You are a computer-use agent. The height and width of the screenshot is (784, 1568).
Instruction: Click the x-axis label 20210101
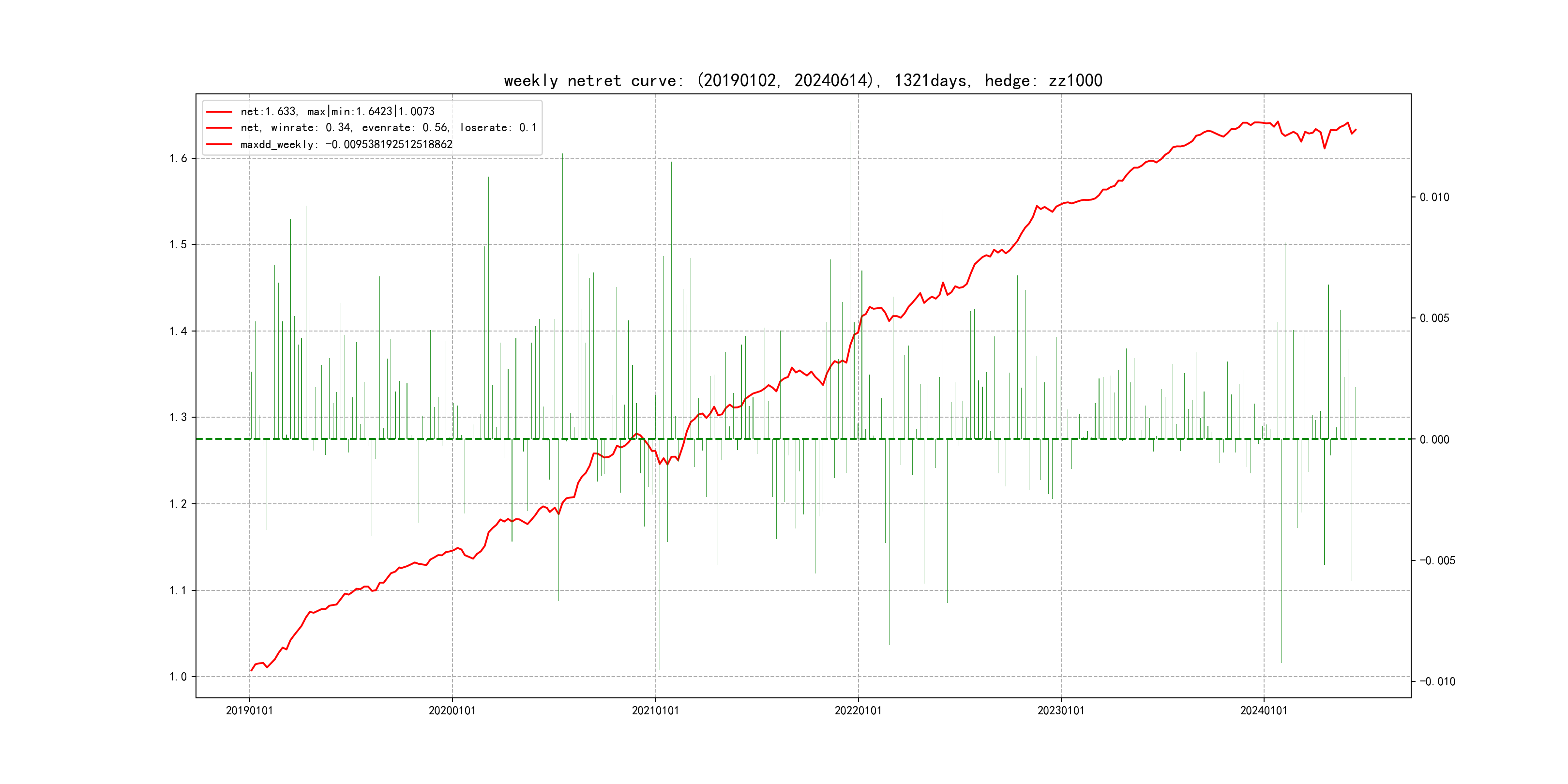(655, 710)
